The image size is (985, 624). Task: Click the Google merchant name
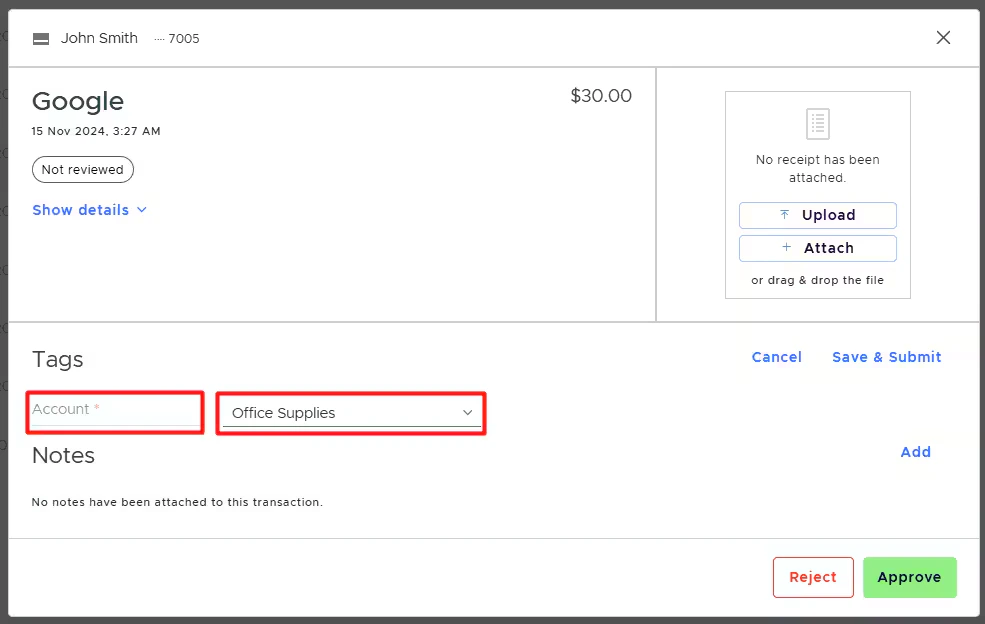click(78, 101)
